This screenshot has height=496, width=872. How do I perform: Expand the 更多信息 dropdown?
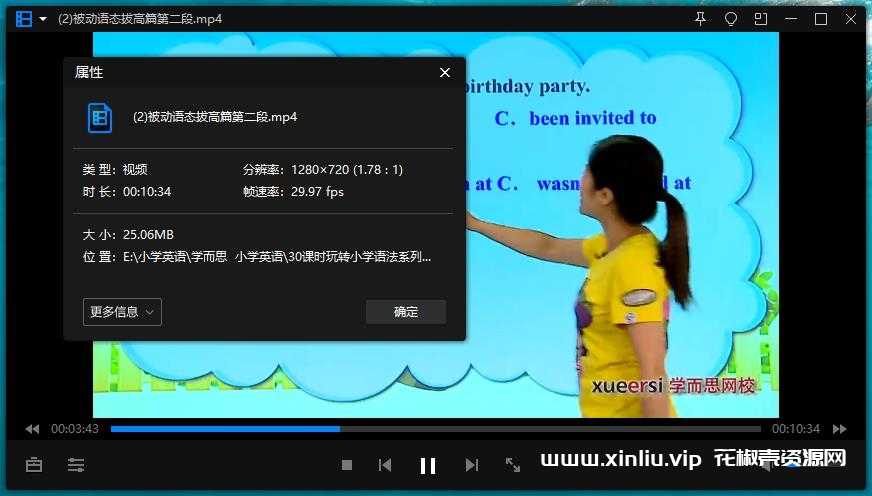coord(122,312)
